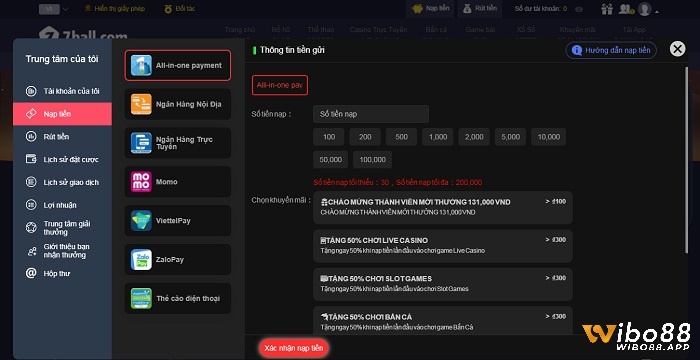The height and width of the screenshot is (360, 700).
Task: Click the money bag Rút tiền header button
Action: pyautogui.click(x=479, y=8)
